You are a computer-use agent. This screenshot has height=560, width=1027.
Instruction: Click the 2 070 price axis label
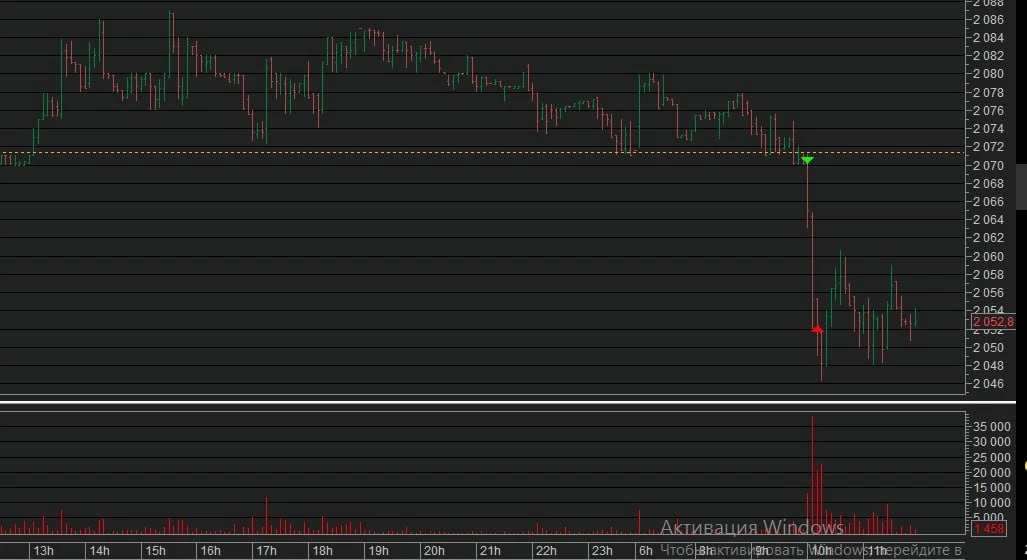click(x=988, y=165)
